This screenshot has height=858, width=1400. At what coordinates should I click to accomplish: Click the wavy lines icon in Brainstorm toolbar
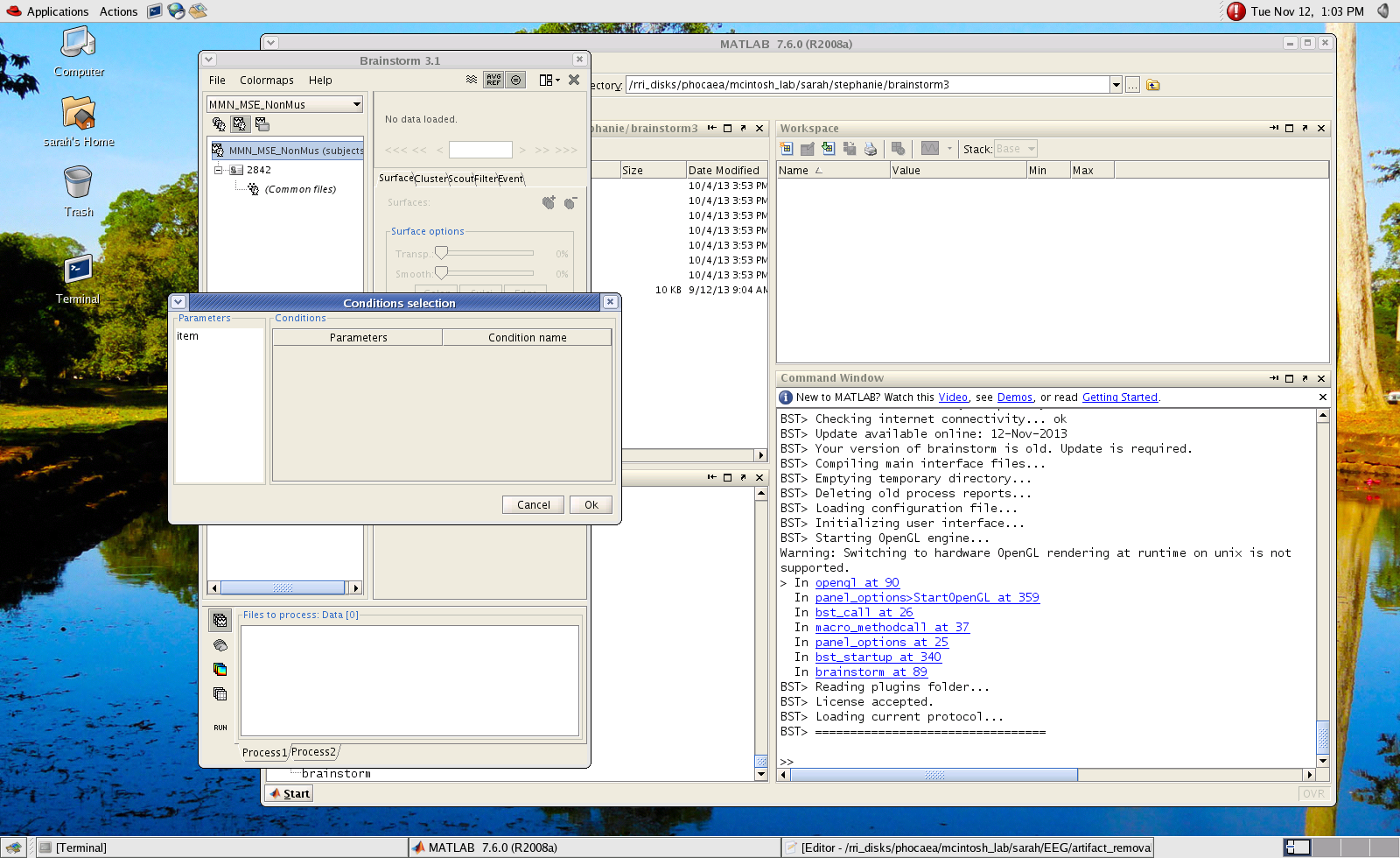tap(472, 80)
